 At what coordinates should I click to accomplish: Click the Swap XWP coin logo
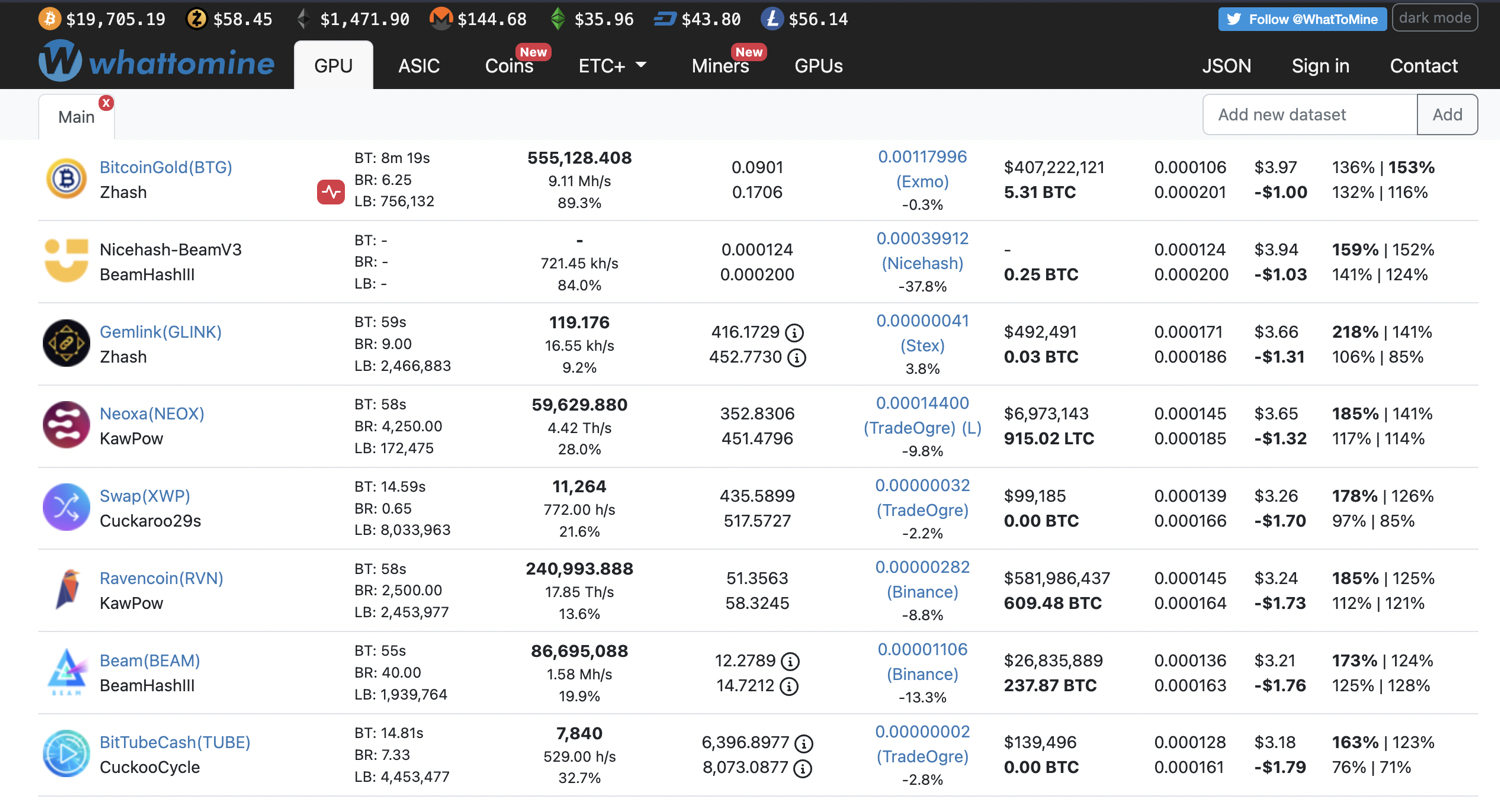(67, 508)
